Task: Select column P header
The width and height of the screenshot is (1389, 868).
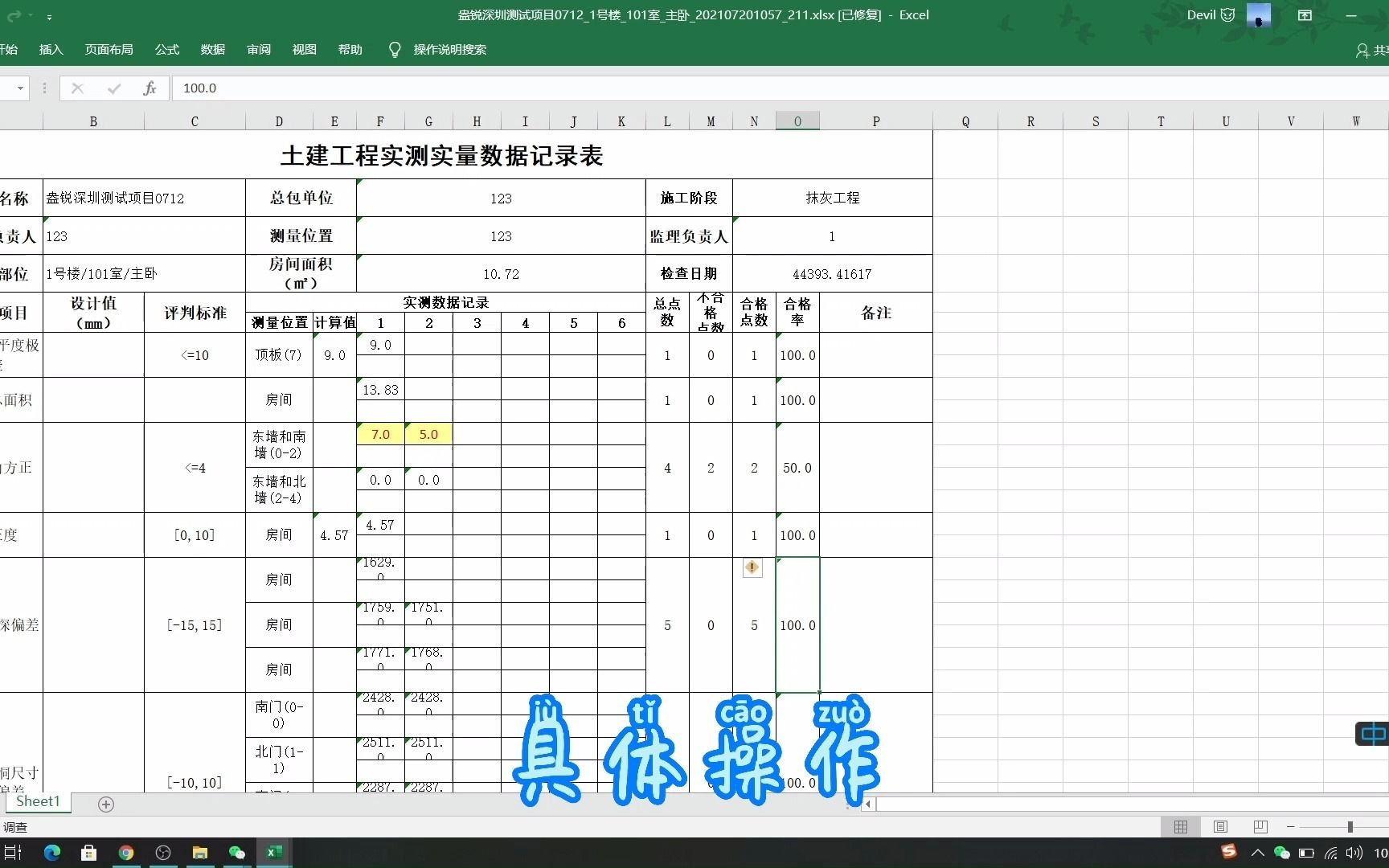Action: (x=876, y=121)
